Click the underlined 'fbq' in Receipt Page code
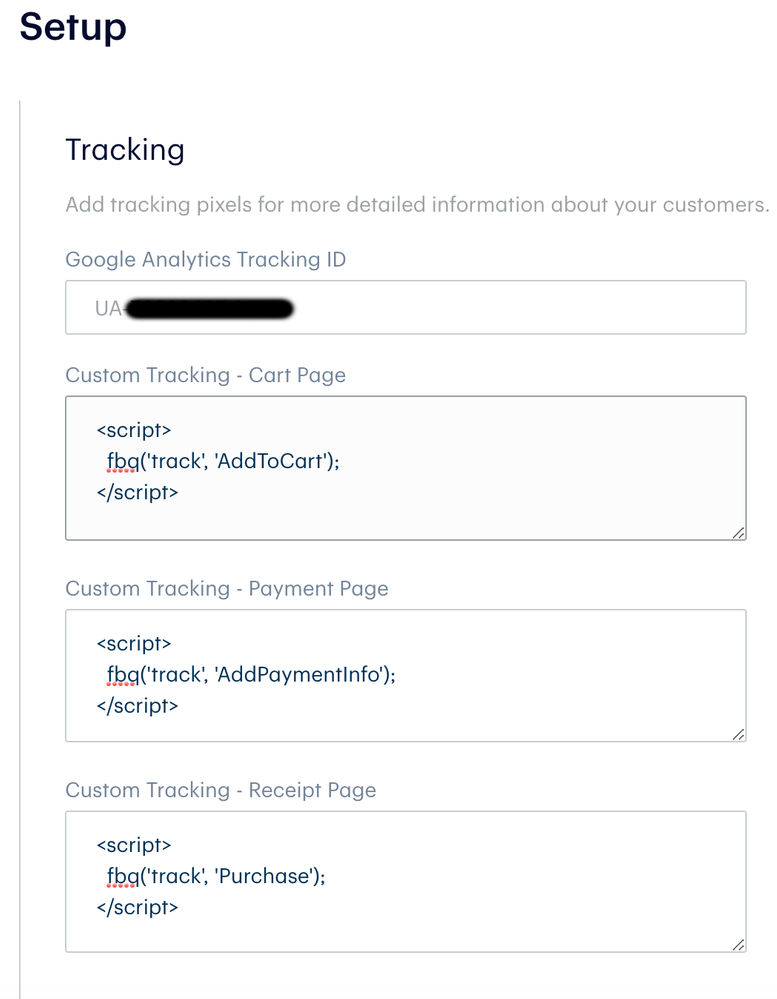Viewport: 777px width, 999px height. pos(121,877)
